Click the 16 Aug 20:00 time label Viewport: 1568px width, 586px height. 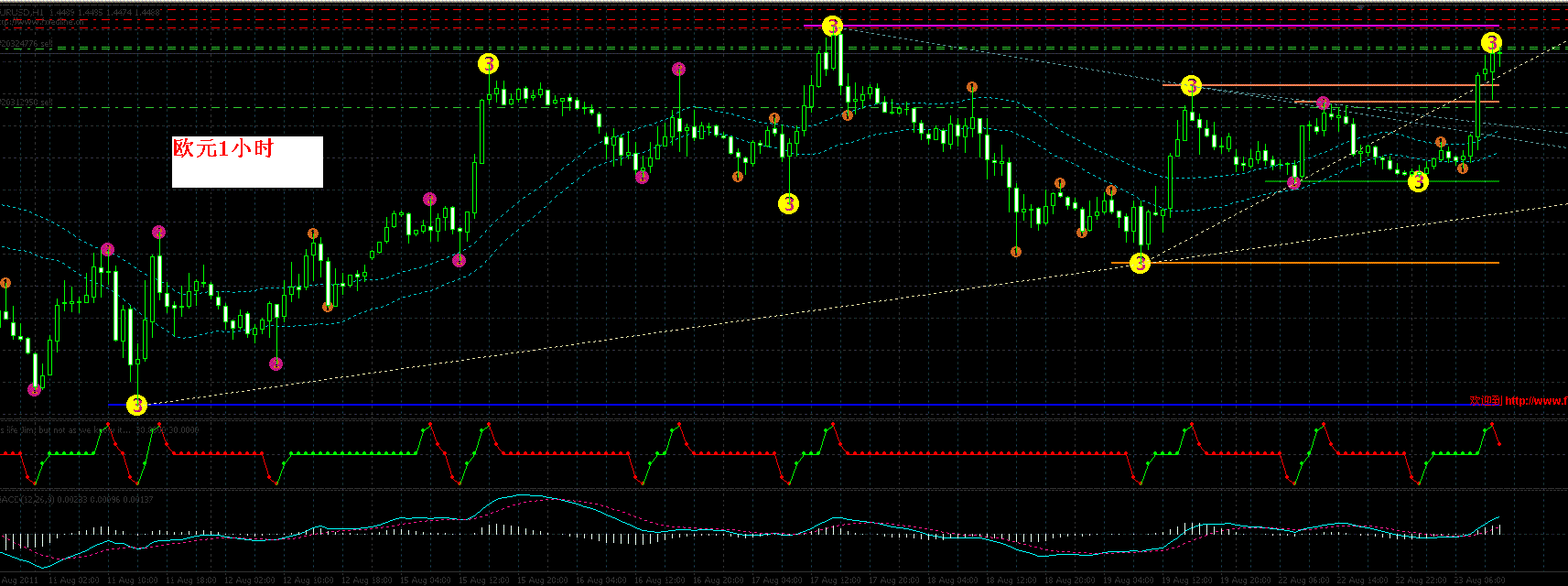coord(718,581)
